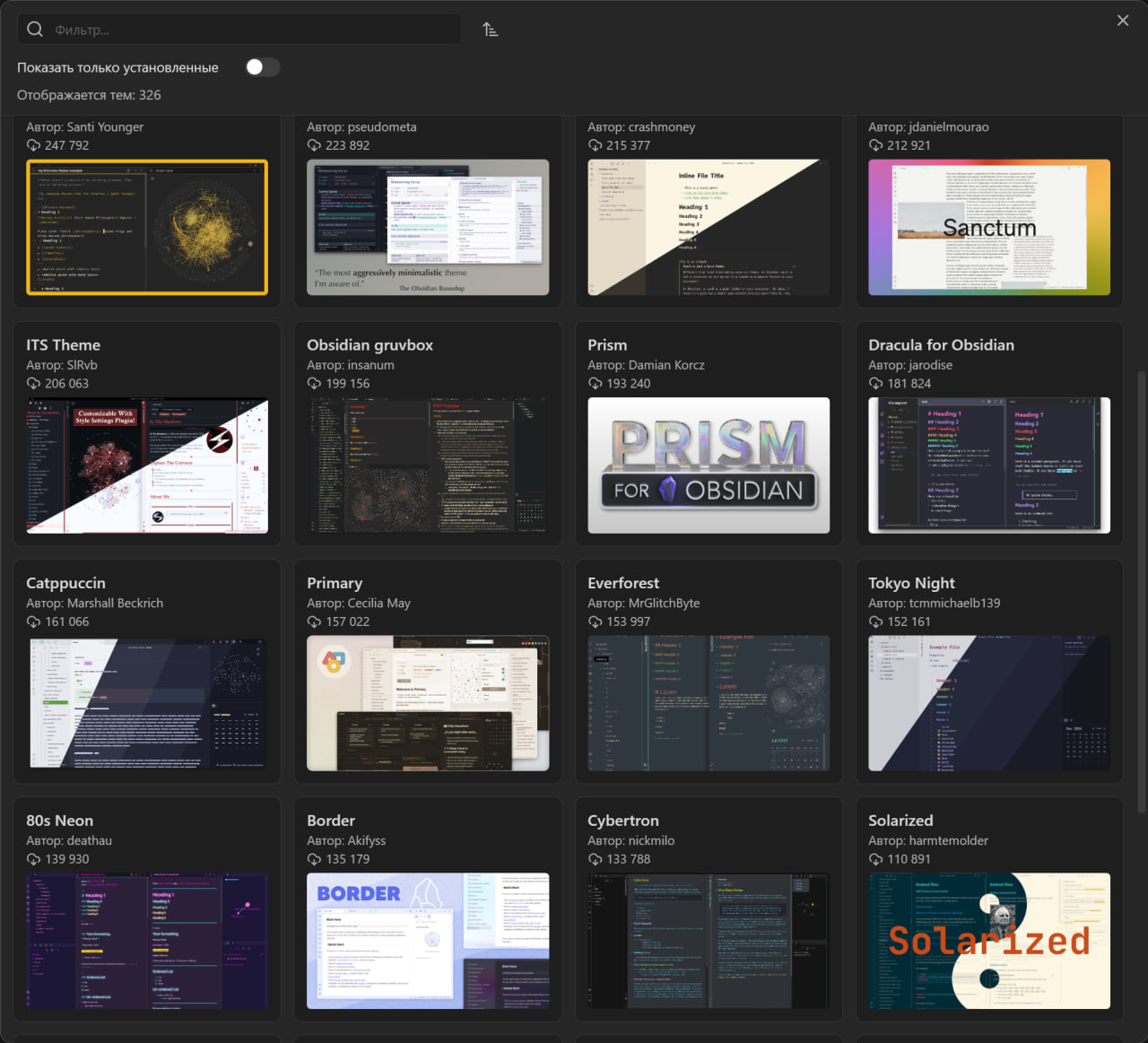
Task: Open the Obsidian gruvbox theme title
Action: coord(370,345)
